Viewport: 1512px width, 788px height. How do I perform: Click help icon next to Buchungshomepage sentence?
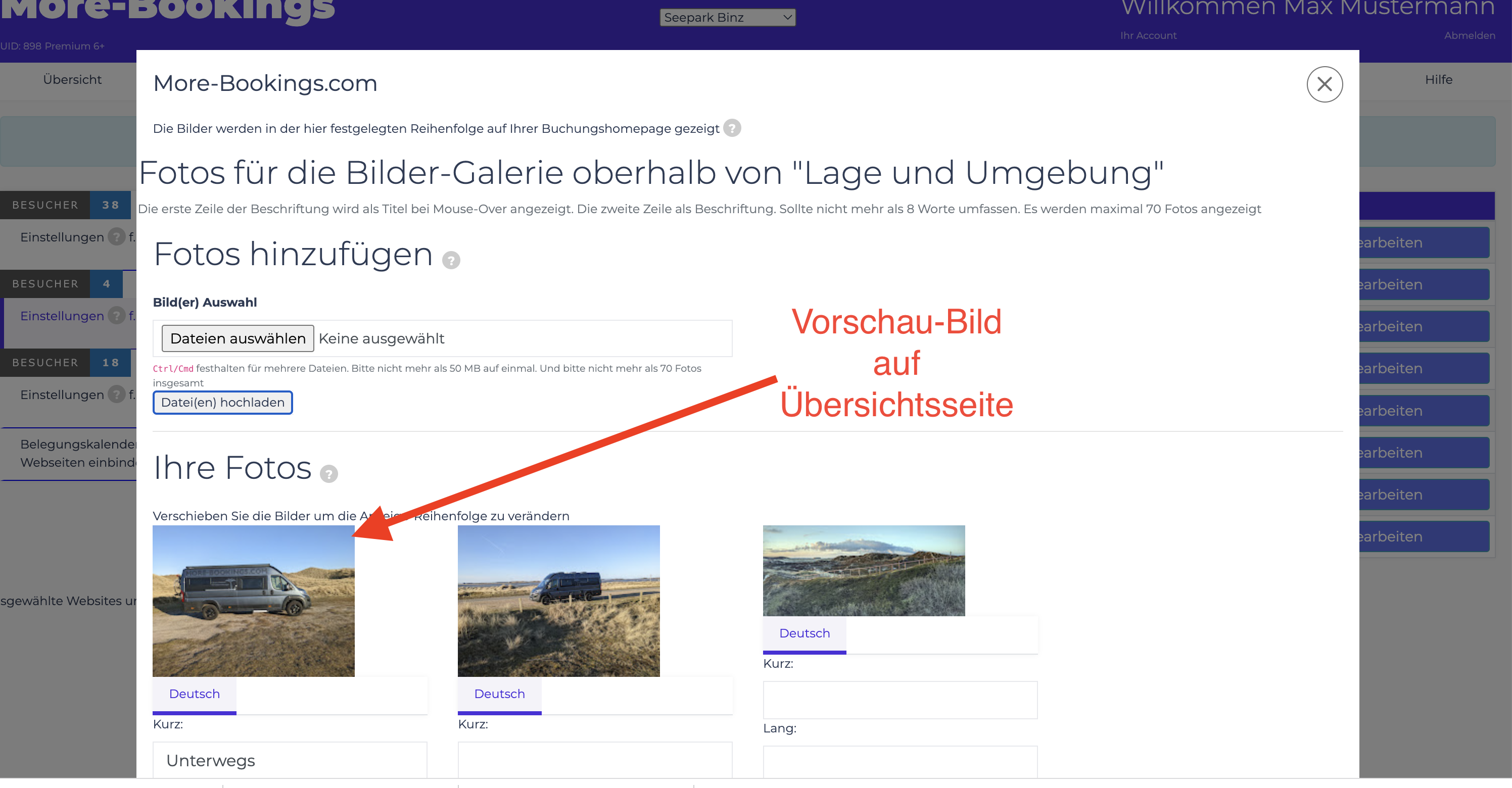click(732, 128)
